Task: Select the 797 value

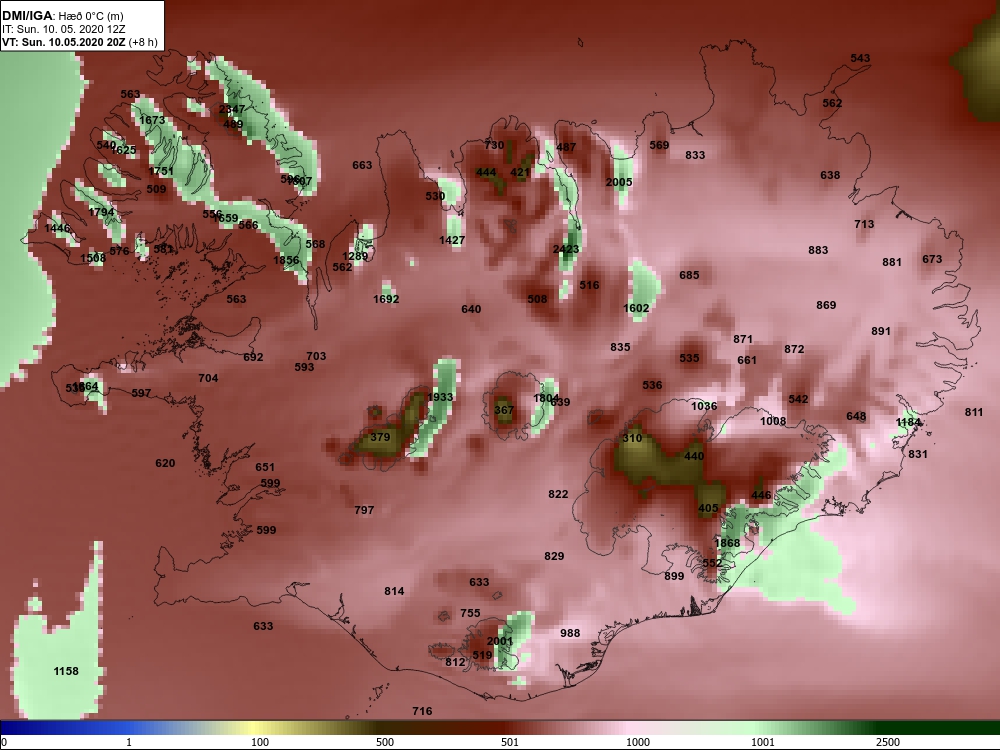Action: tap(364, 510)
